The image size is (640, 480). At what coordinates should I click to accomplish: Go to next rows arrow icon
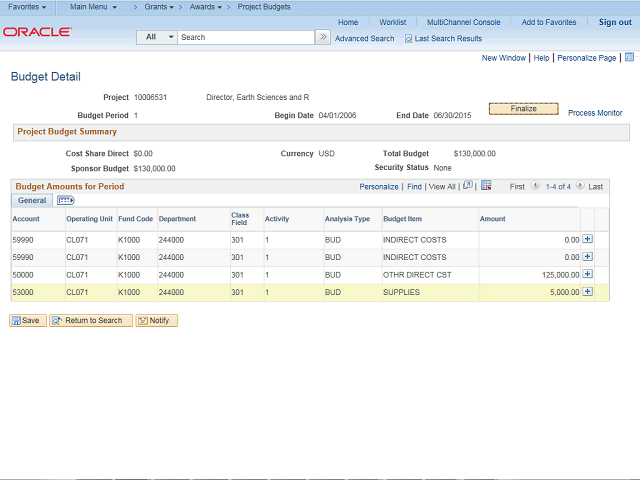(578, 186)
